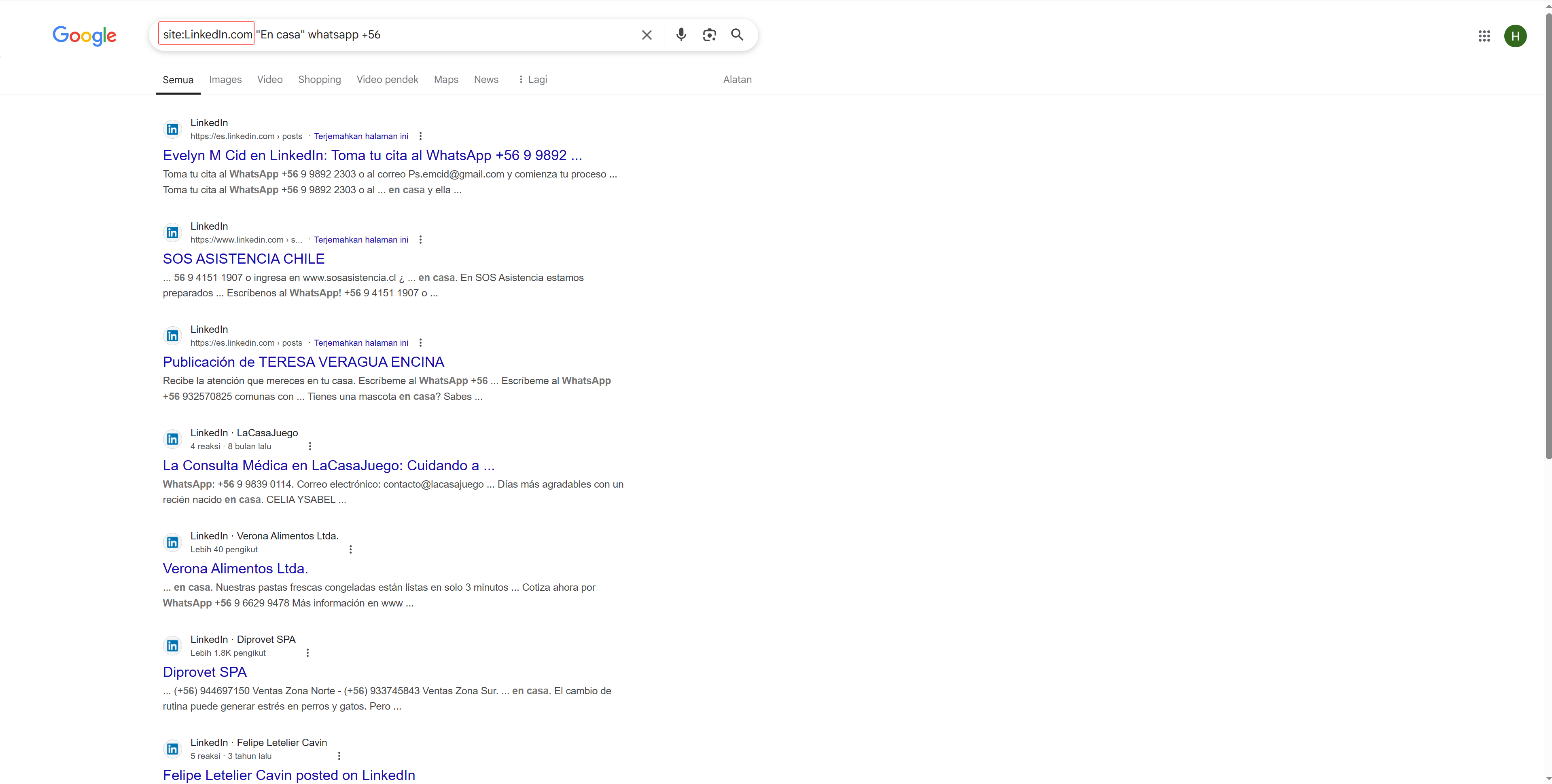The image size is (1552, 784).
Task: Switch to the Images tab
Action: [225, 80]
